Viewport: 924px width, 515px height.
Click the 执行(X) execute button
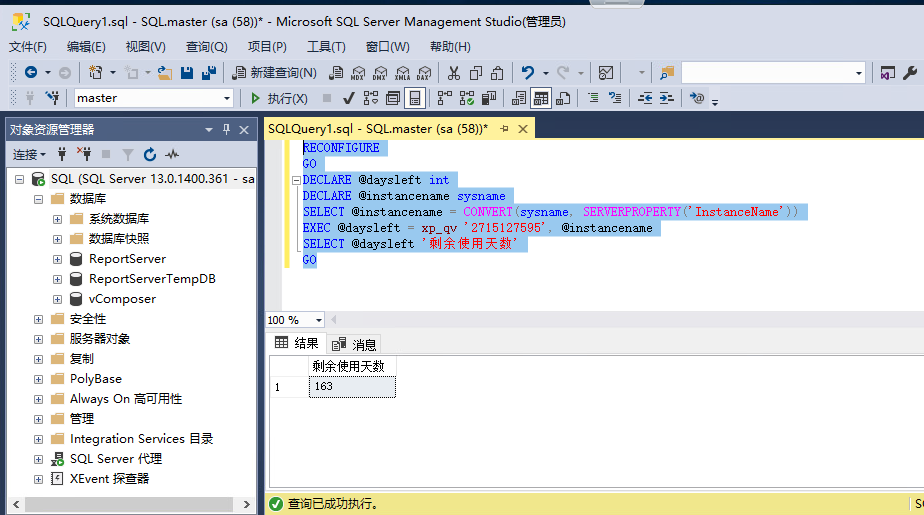tap(278, 98)
